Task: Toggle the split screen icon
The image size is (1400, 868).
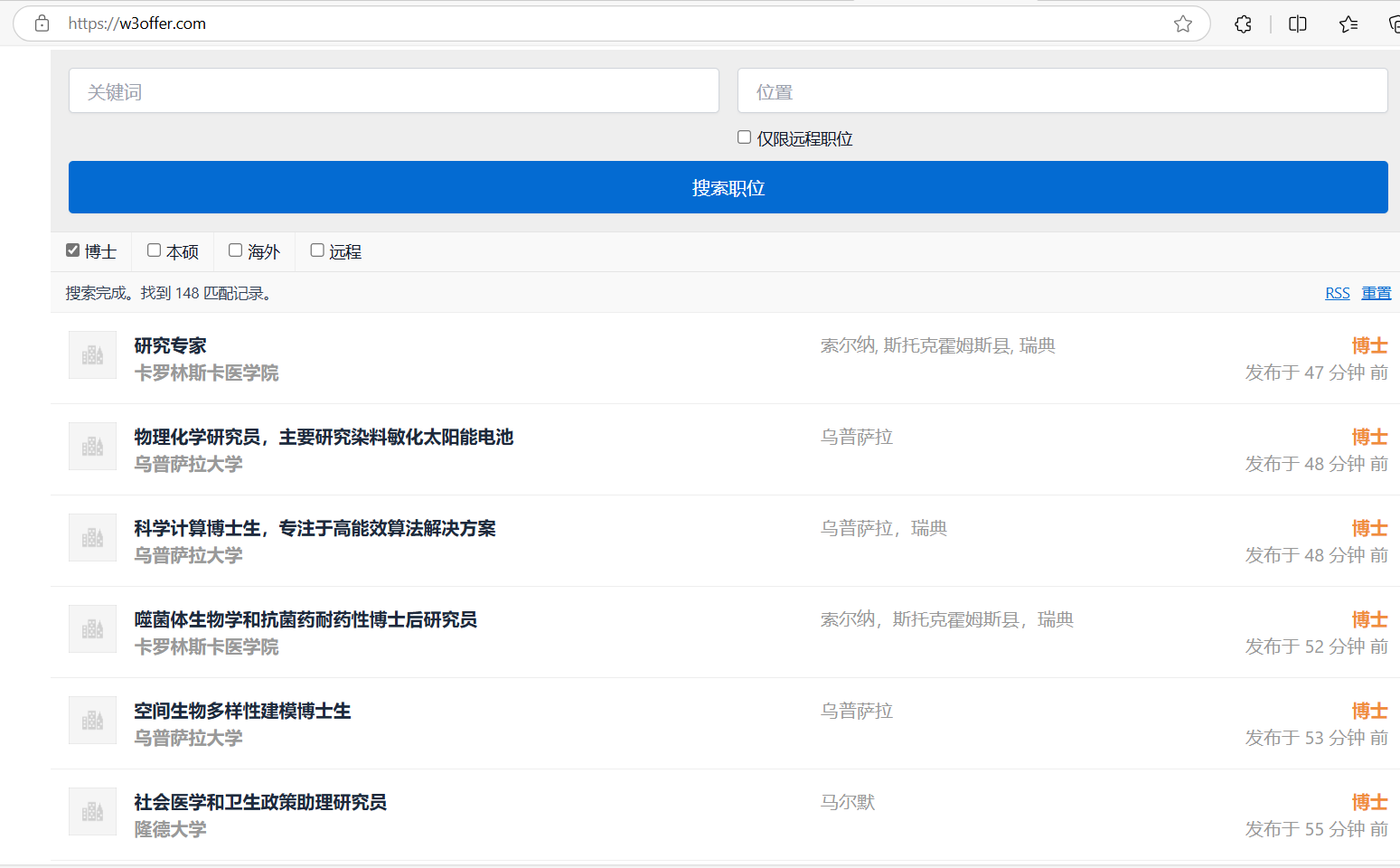Action: [x=1297, y=24]
